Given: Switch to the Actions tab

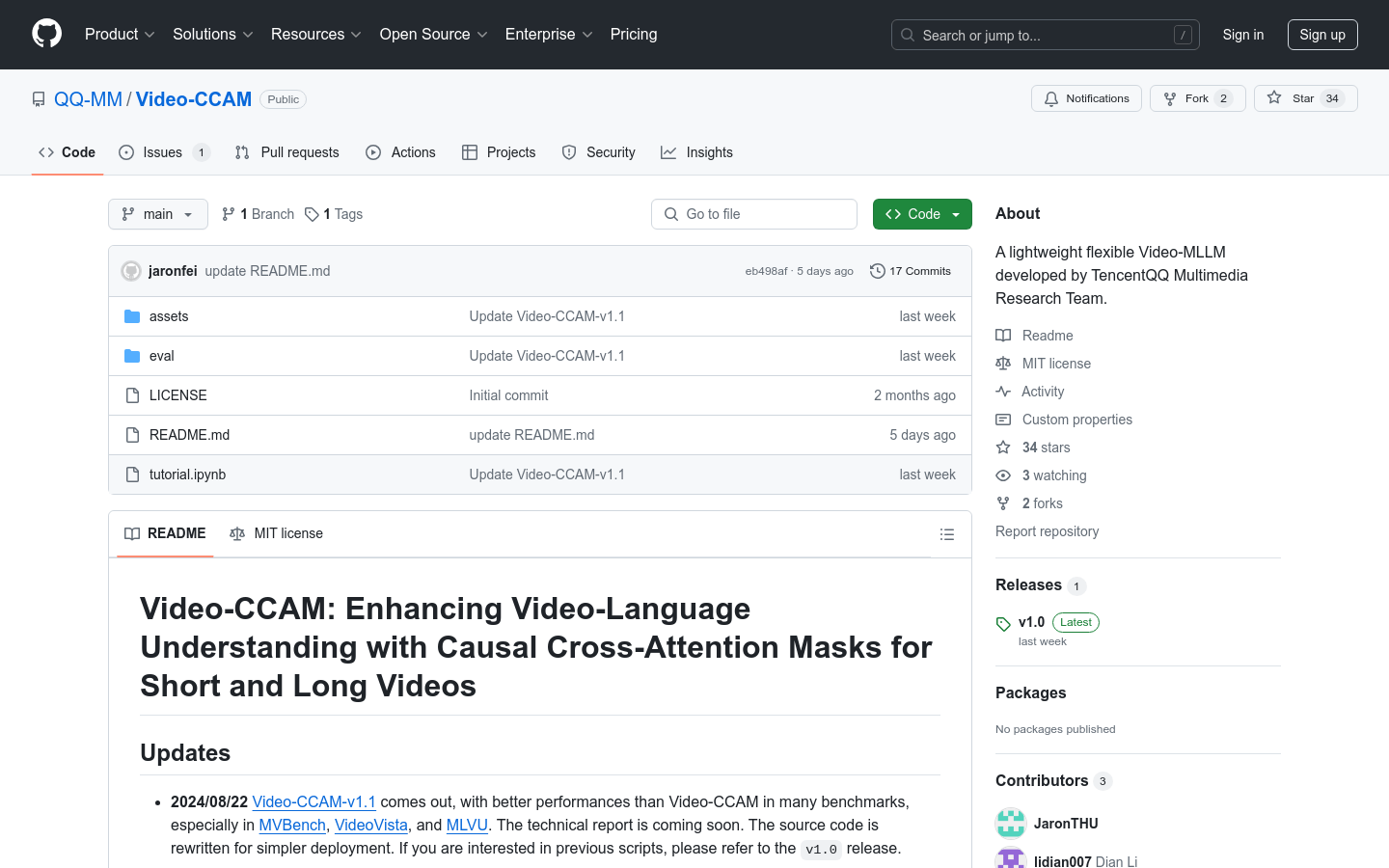Looking at the screenshot, I should pos(400,152).
